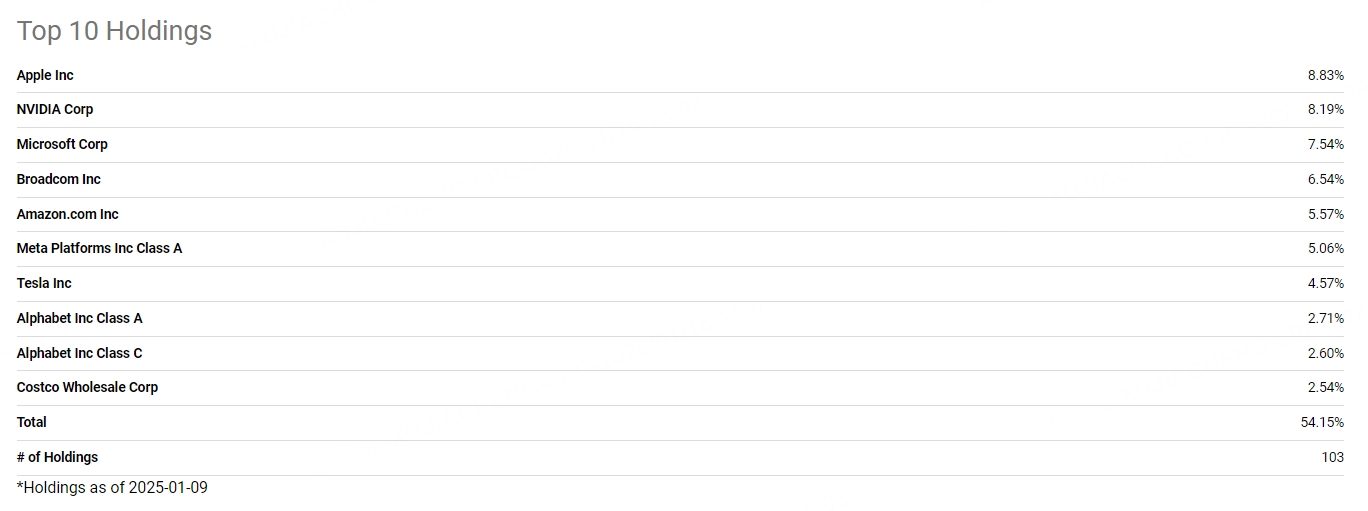Click Tesla's 4.57% weight value
1368x511 pixels.
point(1325,283)
